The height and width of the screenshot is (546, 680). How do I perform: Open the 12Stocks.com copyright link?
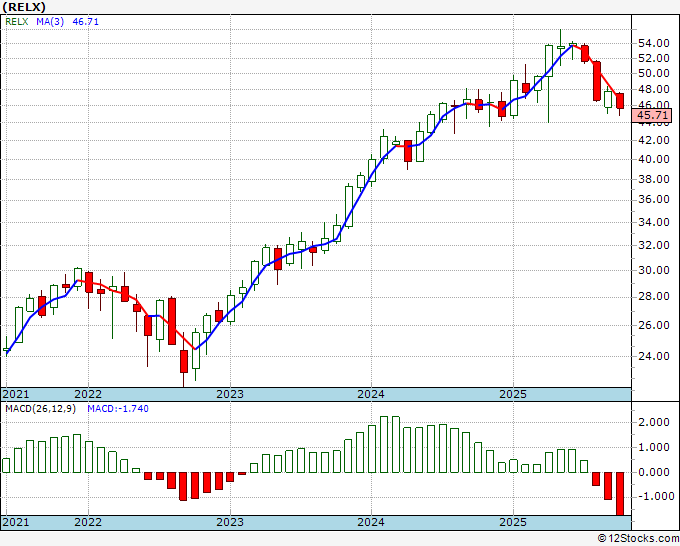tap(638, 539)
